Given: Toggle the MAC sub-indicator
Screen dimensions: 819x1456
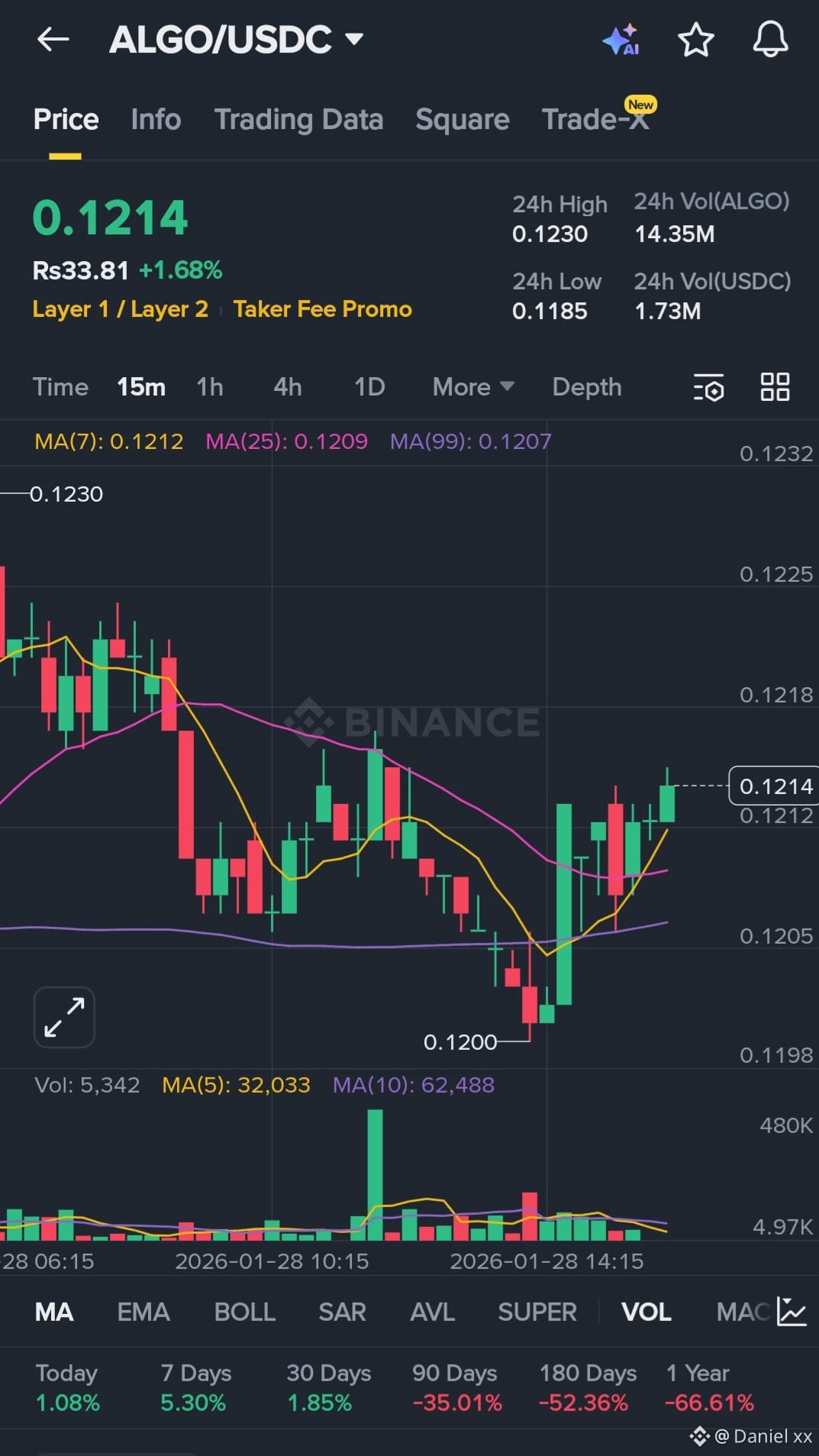Looking at the screenshot, I should (743, 1312).
